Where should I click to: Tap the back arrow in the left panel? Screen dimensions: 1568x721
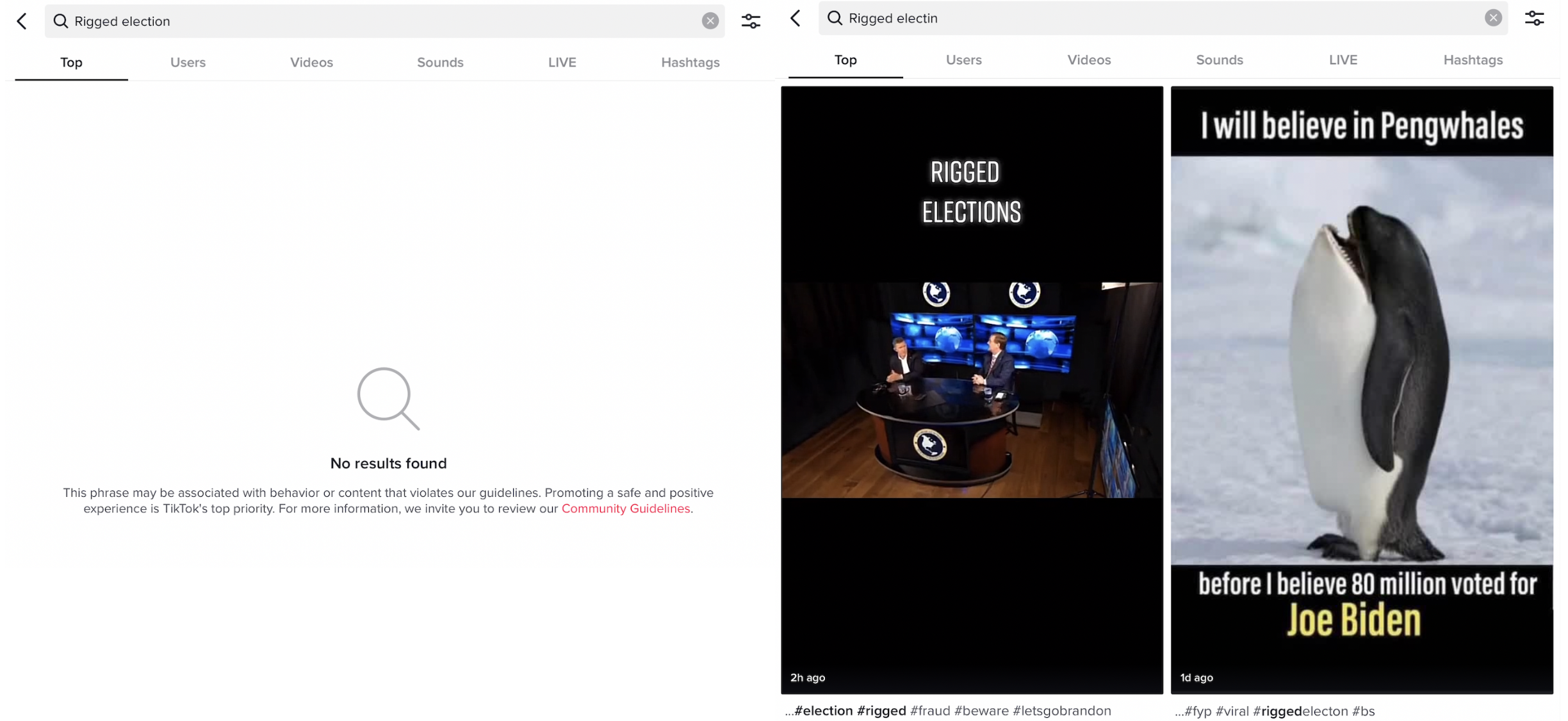22,21
